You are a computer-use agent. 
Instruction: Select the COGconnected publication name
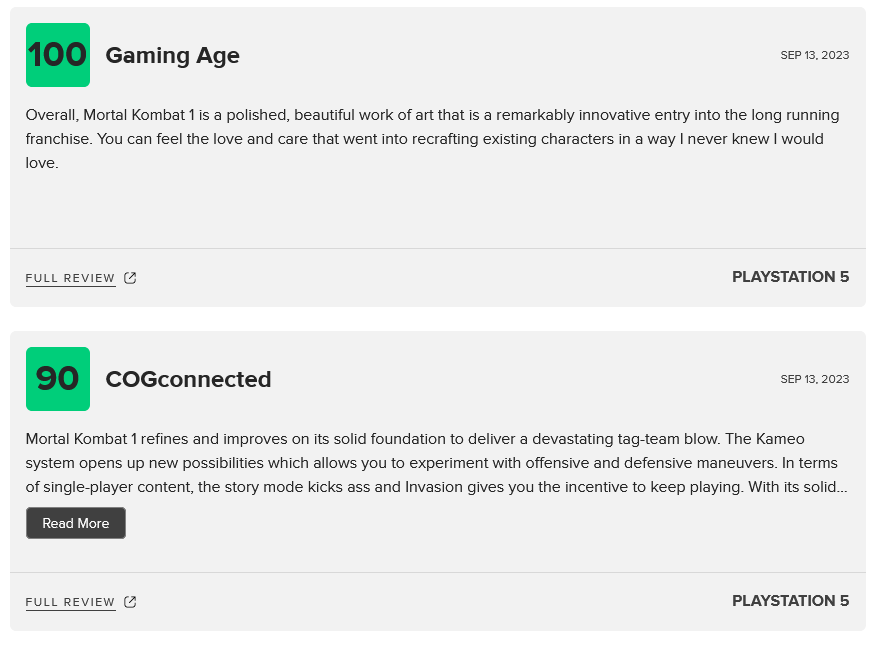coord(188,380)
